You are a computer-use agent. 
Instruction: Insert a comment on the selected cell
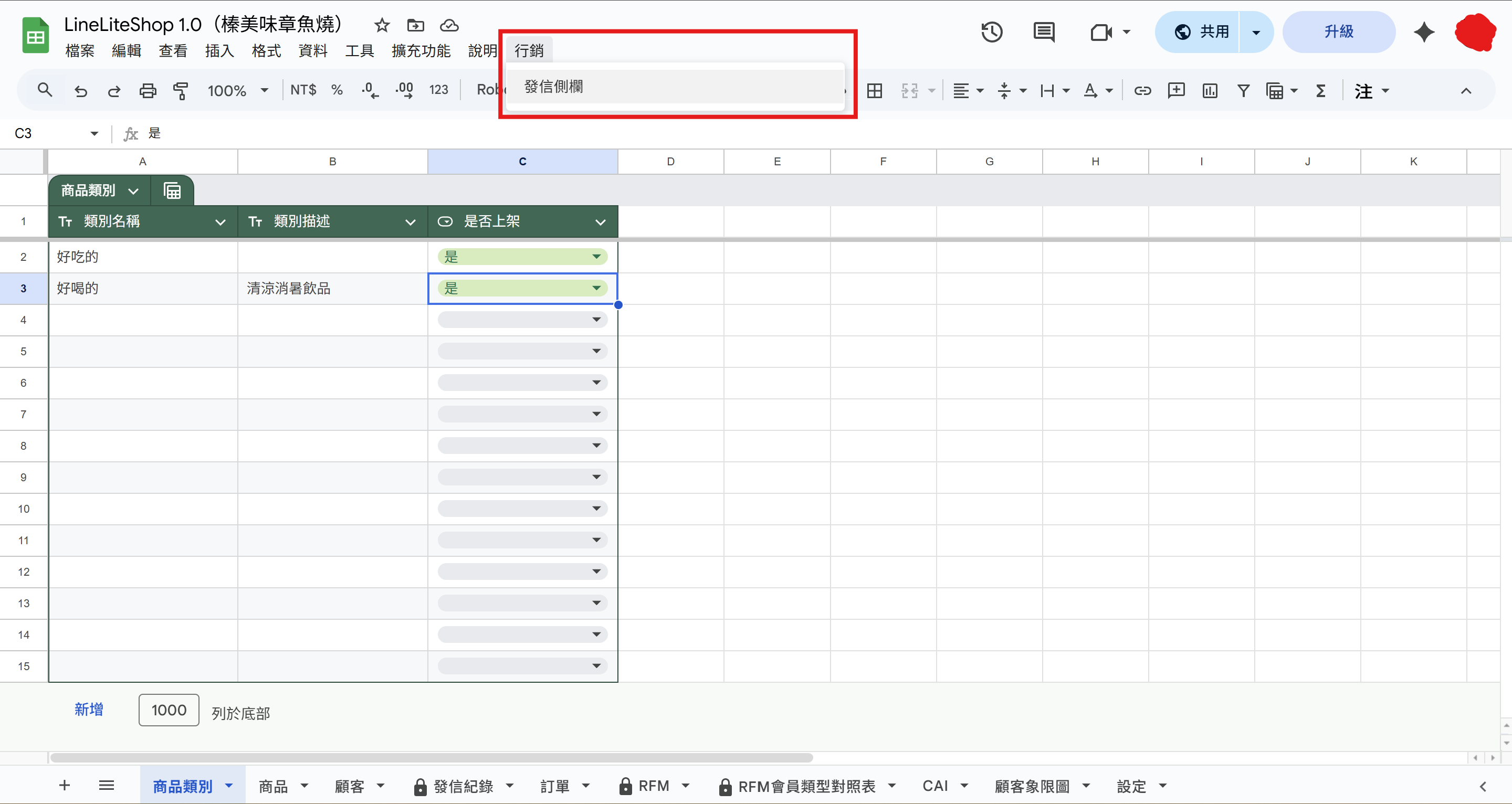click(1175, 90)
